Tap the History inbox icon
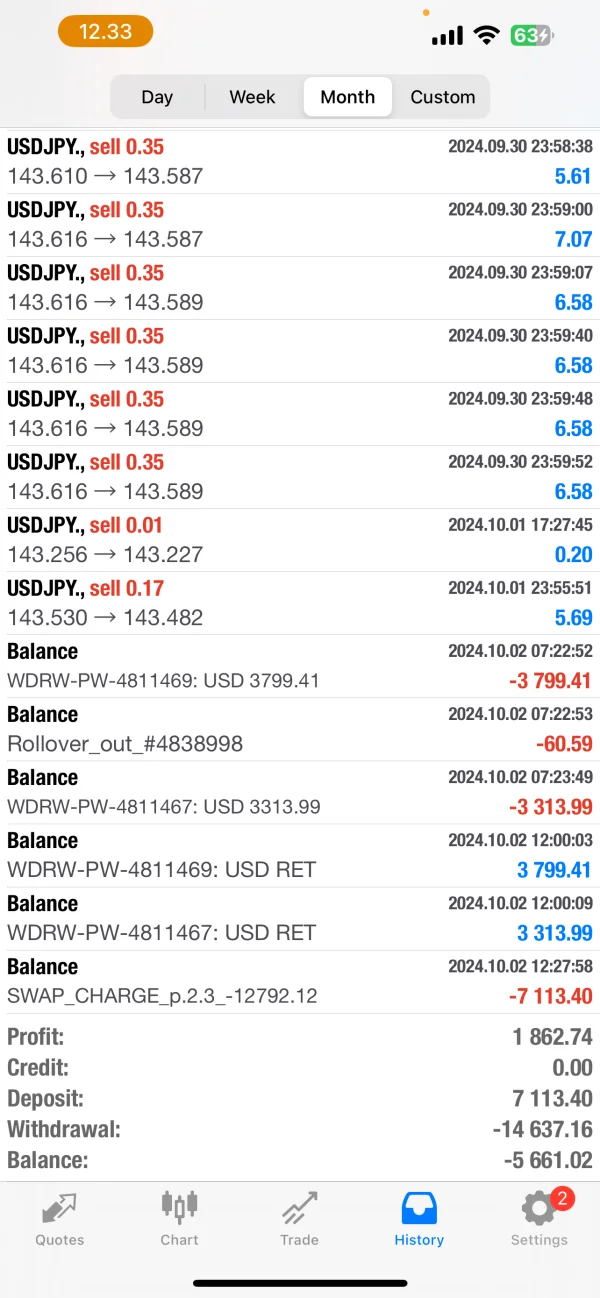 click(419, 1209)
